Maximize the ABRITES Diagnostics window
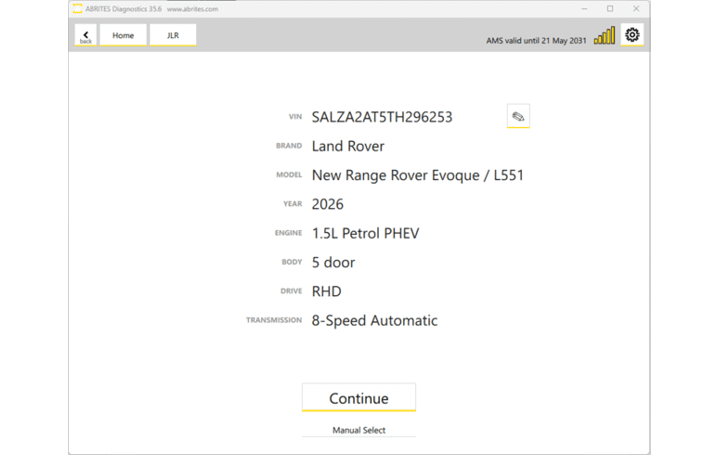The image size is (719, 455). 610,9
